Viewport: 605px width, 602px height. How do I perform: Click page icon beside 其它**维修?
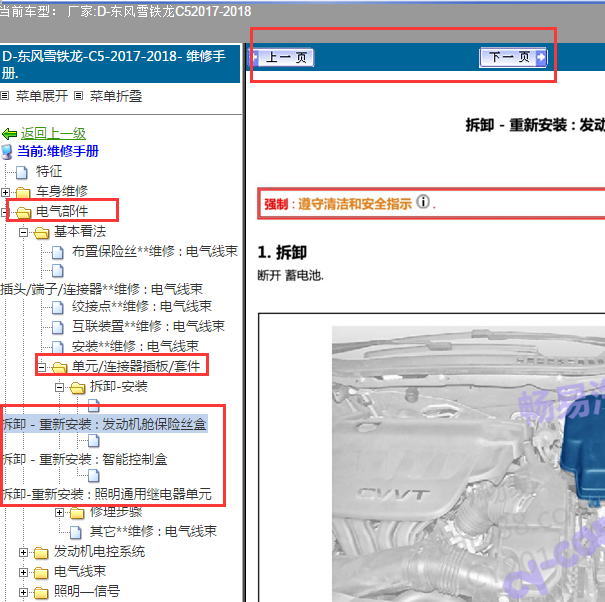76,533
